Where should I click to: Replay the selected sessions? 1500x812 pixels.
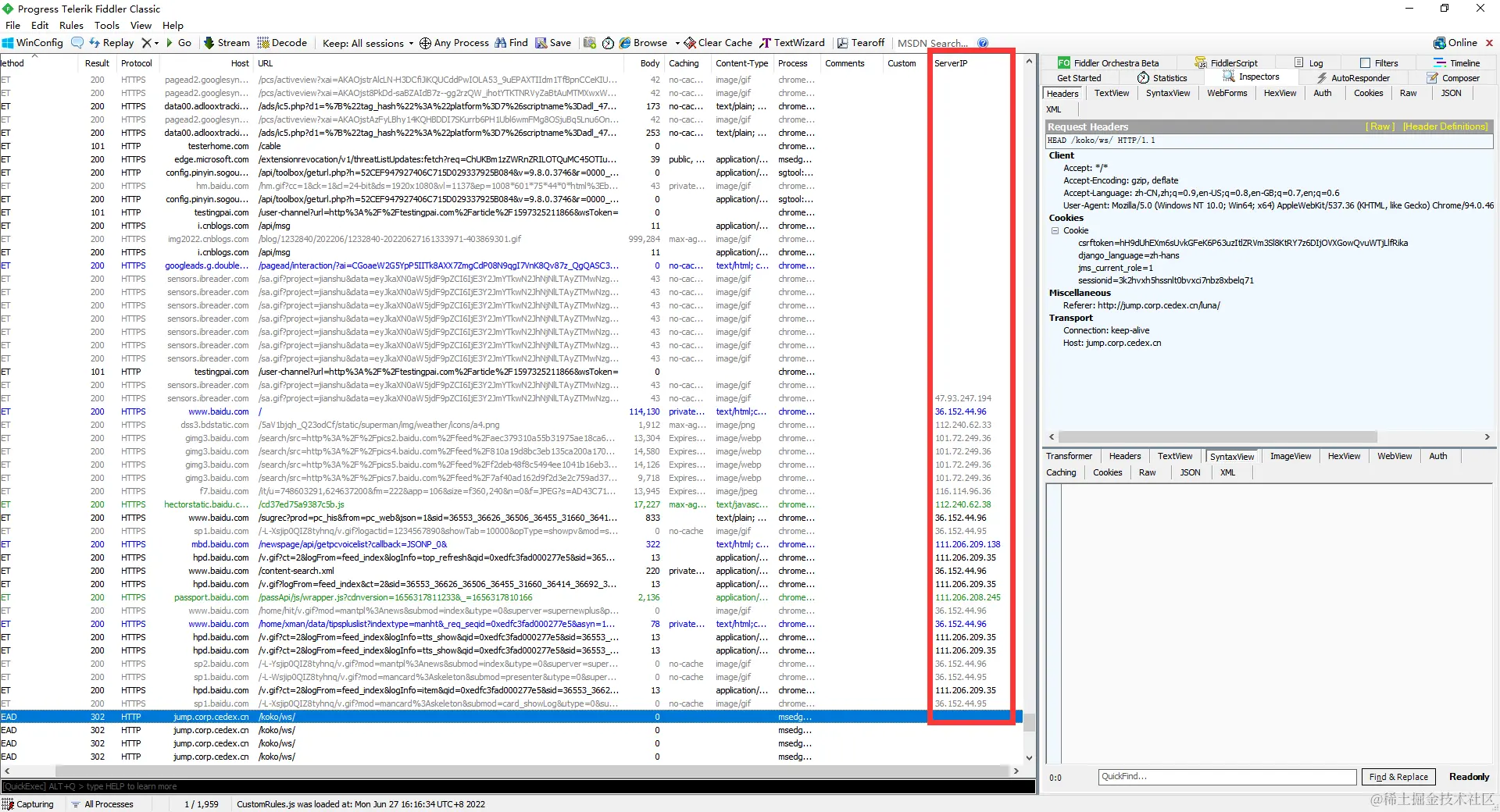(112, 43)
